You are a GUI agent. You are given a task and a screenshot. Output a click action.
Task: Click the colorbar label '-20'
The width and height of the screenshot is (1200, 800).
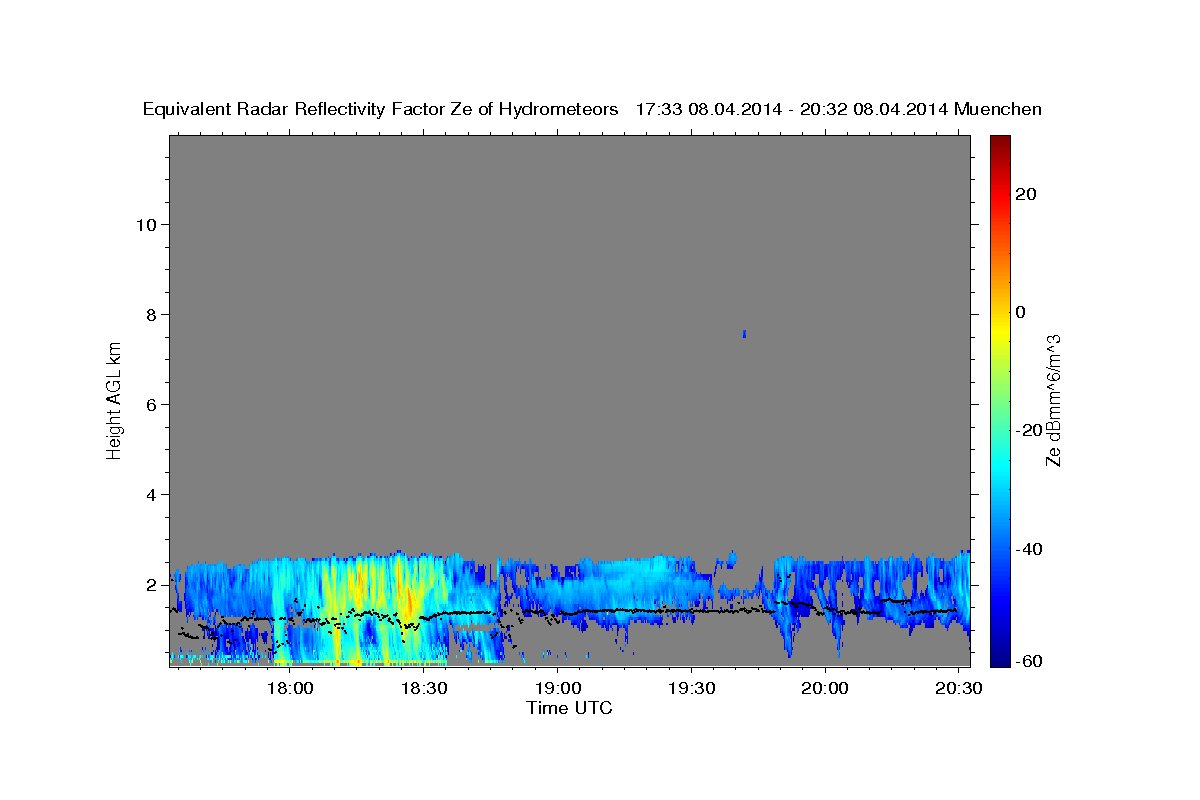(x=1028, y=430)
